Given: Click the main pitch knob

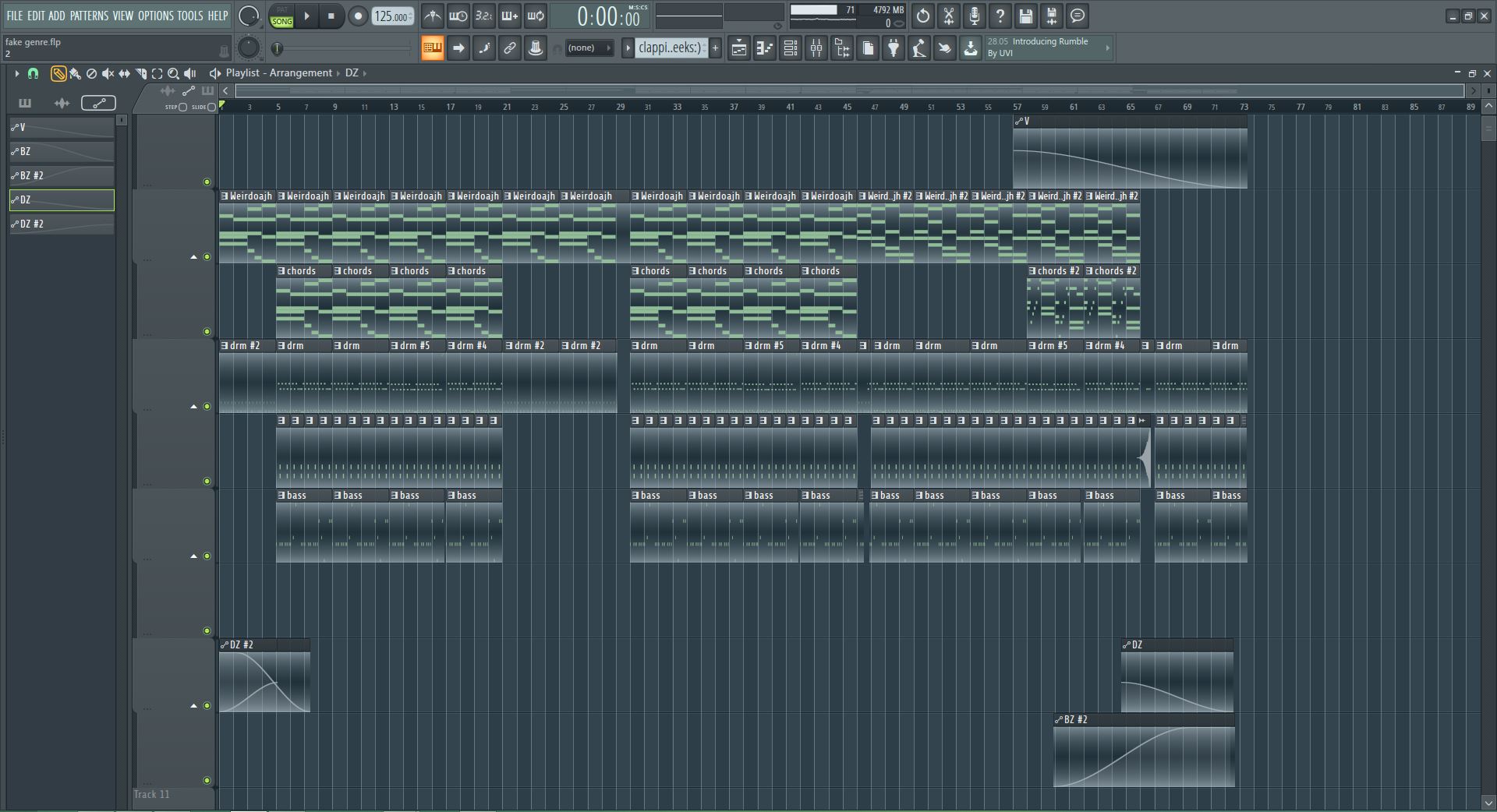Looking at the screenshot, I should pos(248,48).
